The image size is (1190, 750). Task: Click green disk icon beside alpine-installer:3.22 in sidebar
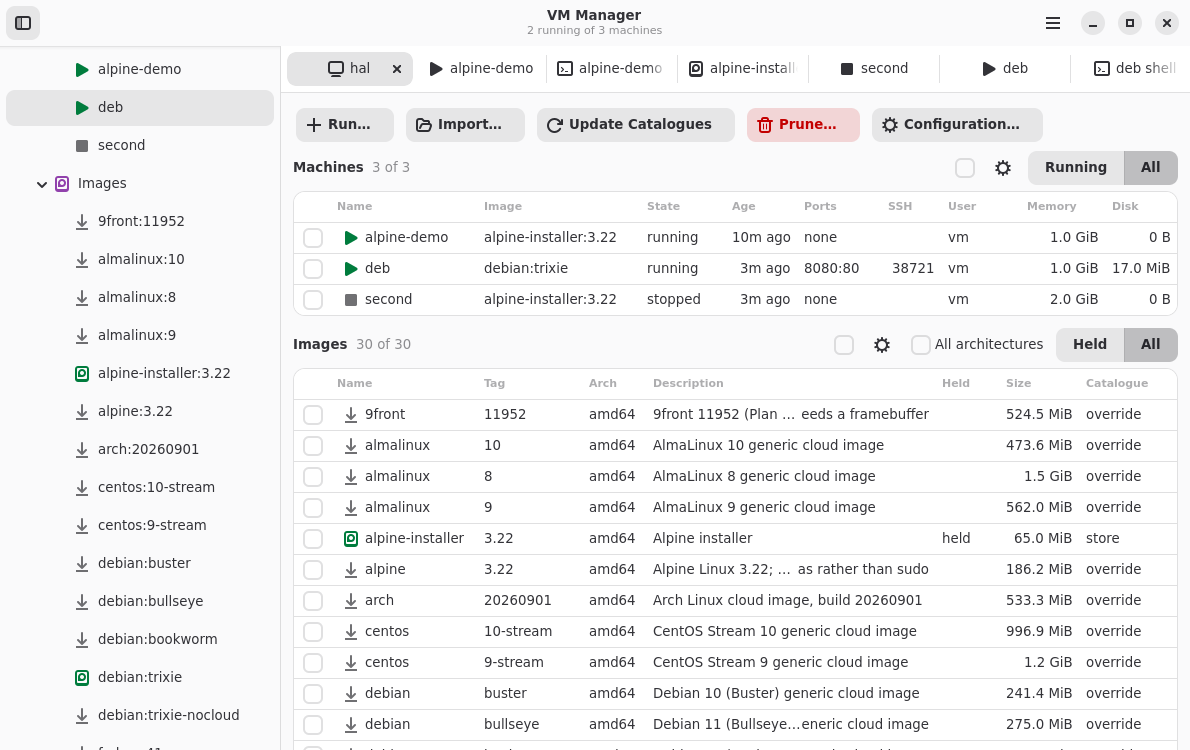[82, 373]
